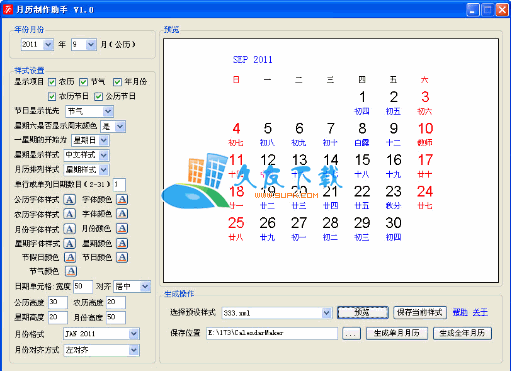The image size is (511, 371).
Task: Expand 月历排列样式 dropdown
Action: 104,170
